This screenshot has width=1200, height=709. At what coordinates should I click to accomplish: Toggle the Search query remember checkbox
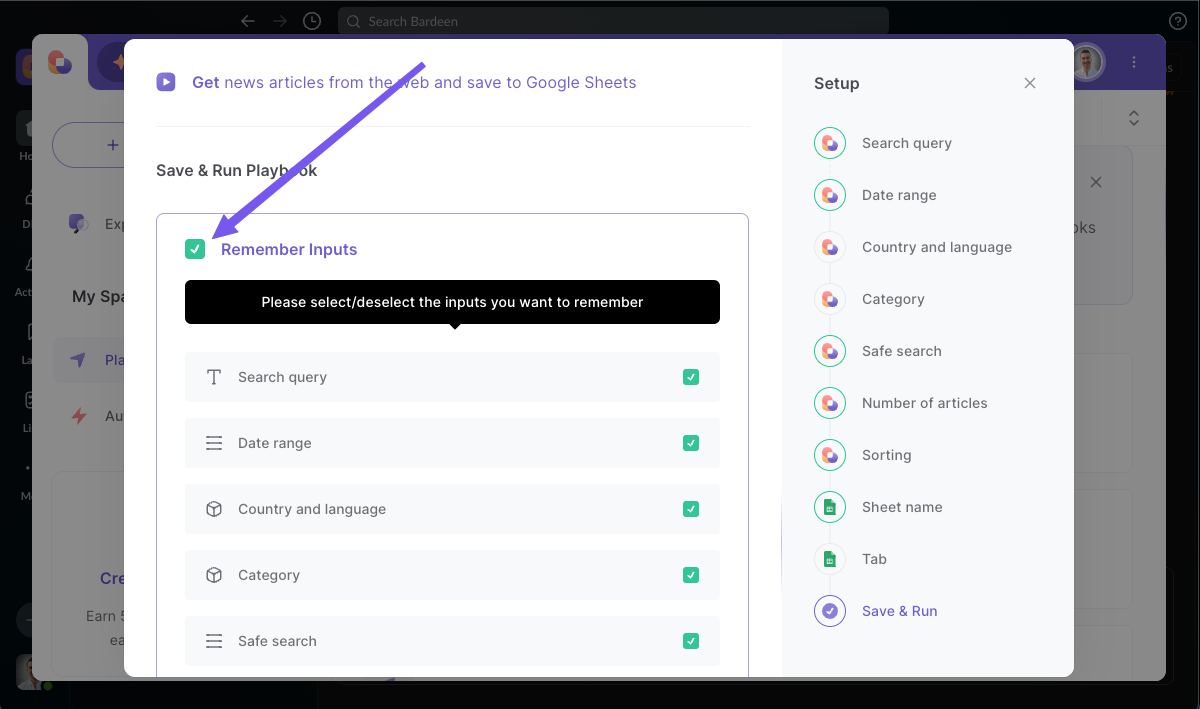point(691,377)
